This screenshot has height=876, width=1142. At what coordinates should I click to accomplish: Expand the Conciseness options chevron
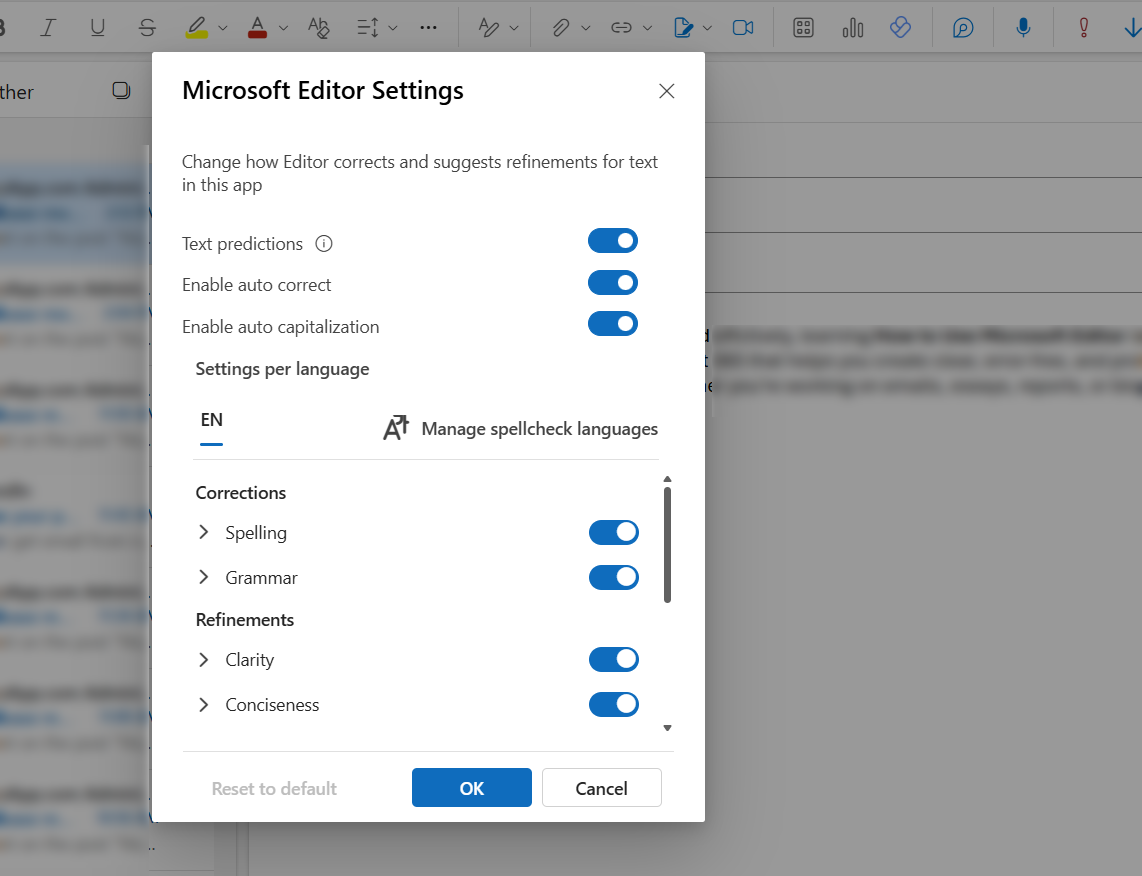pos(204,705)
